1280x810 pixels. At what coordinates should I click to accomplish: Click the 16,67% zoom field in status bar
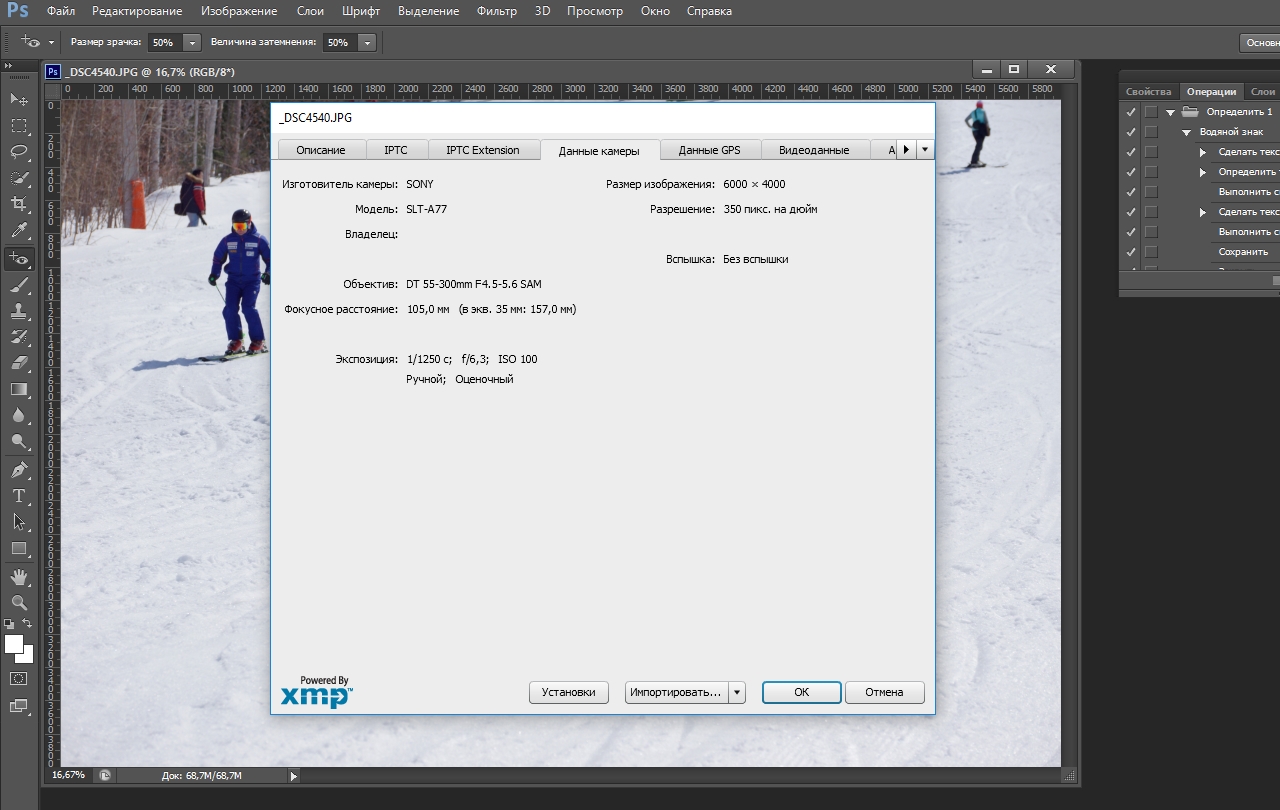point(69,775)
